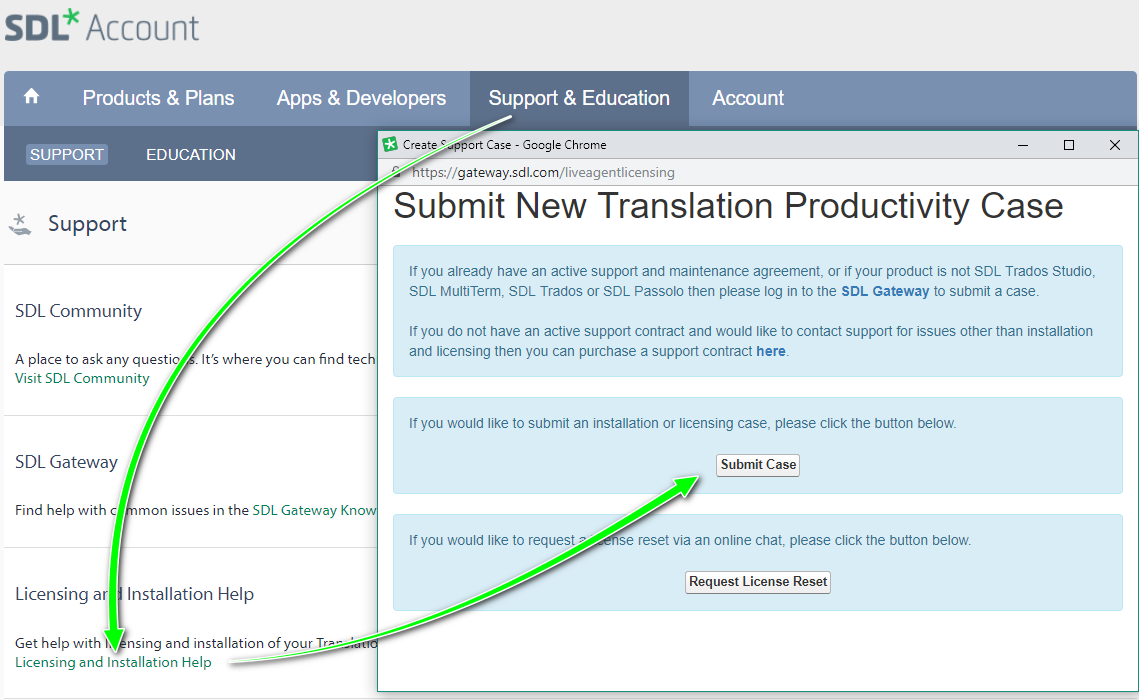Click the SDL Account logo
This screenshot has height=700, width=1139.
click(x=102, y=26)
